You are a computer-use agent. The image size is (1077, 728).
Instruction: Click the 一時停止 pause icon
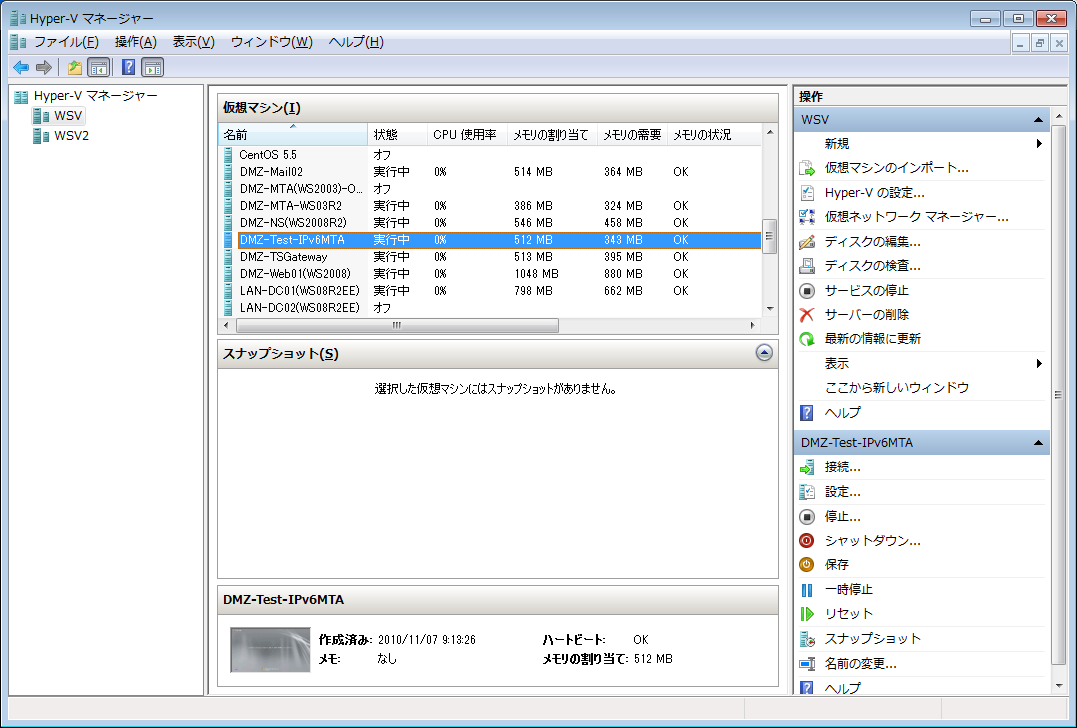tap(807, 589)
